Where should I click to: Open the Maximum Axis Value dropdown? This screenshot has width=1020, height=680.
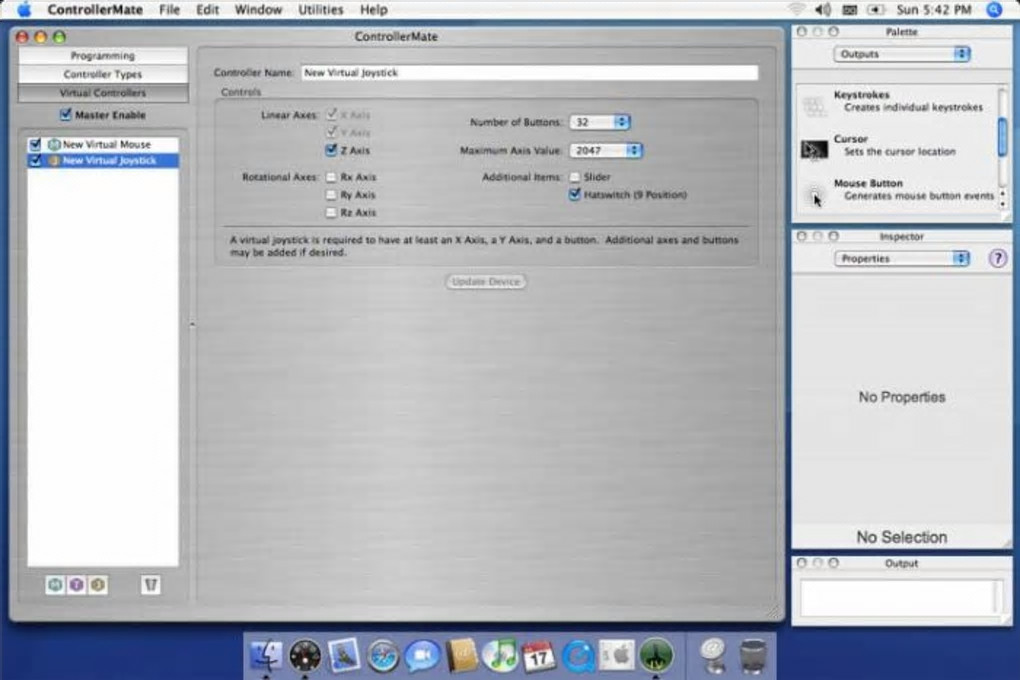pyautogui.click(x=606, y=150)
